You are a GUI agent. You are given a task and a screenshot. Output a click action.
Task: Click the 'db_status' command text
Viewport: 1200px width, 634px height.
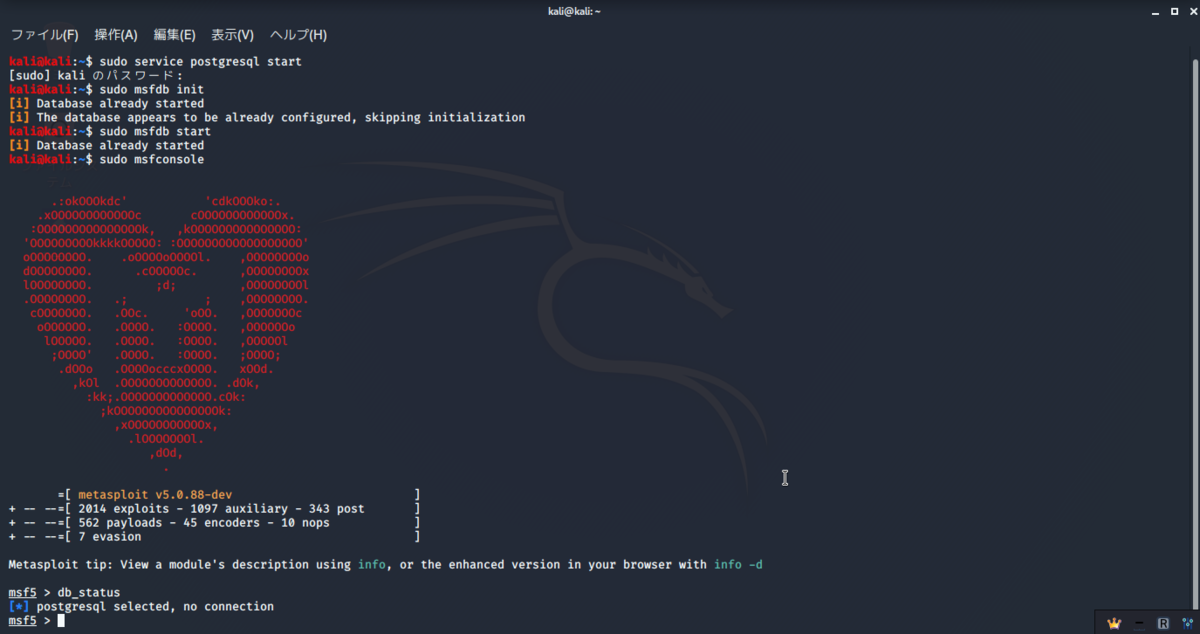89,593
